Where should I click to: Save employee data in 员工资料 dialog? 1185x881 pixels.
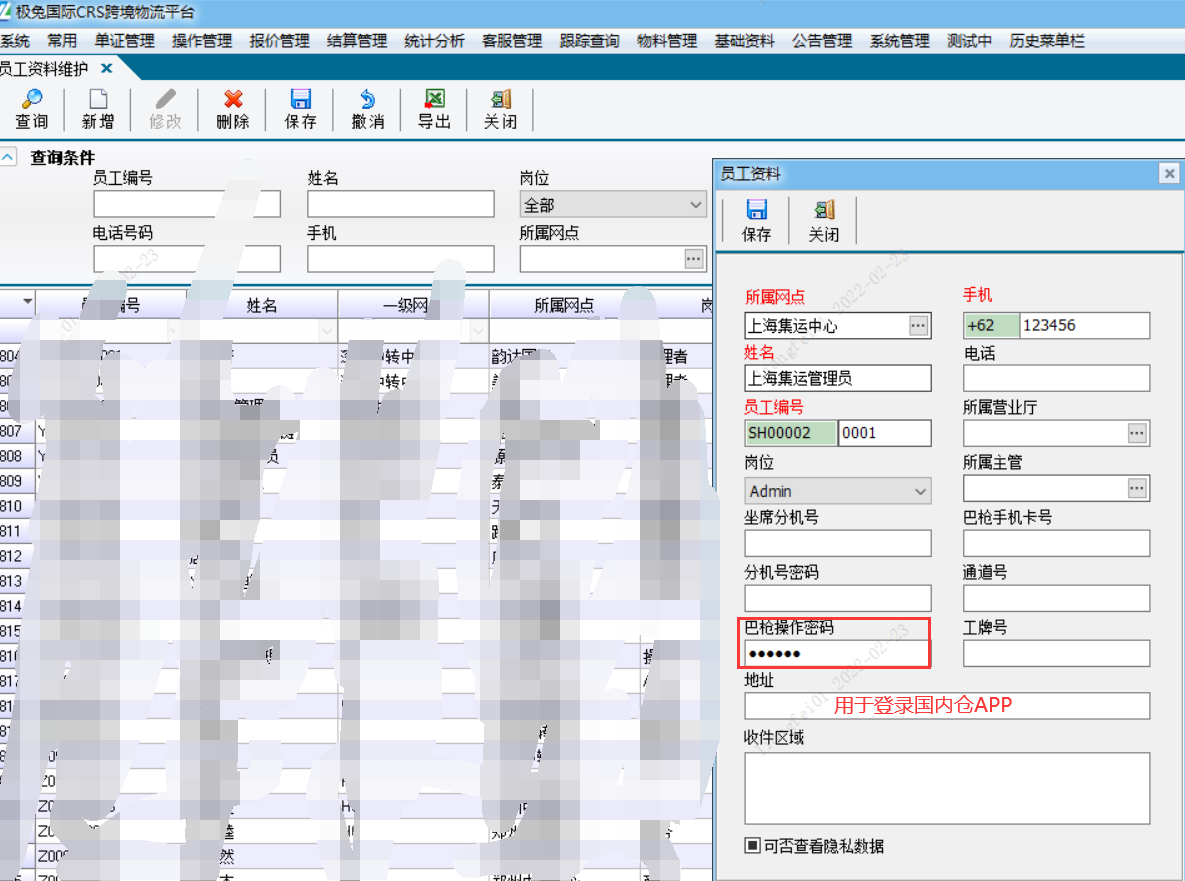coord(756,221)
